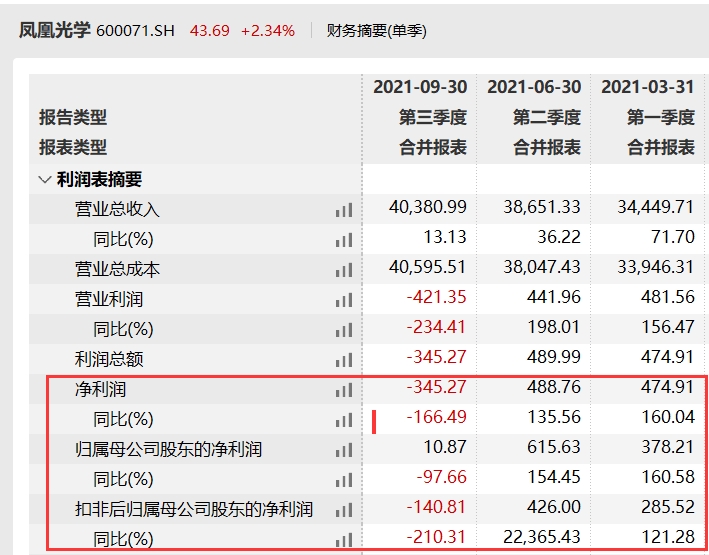Show chart icon for 利润总额 row

tap(344, 361)
